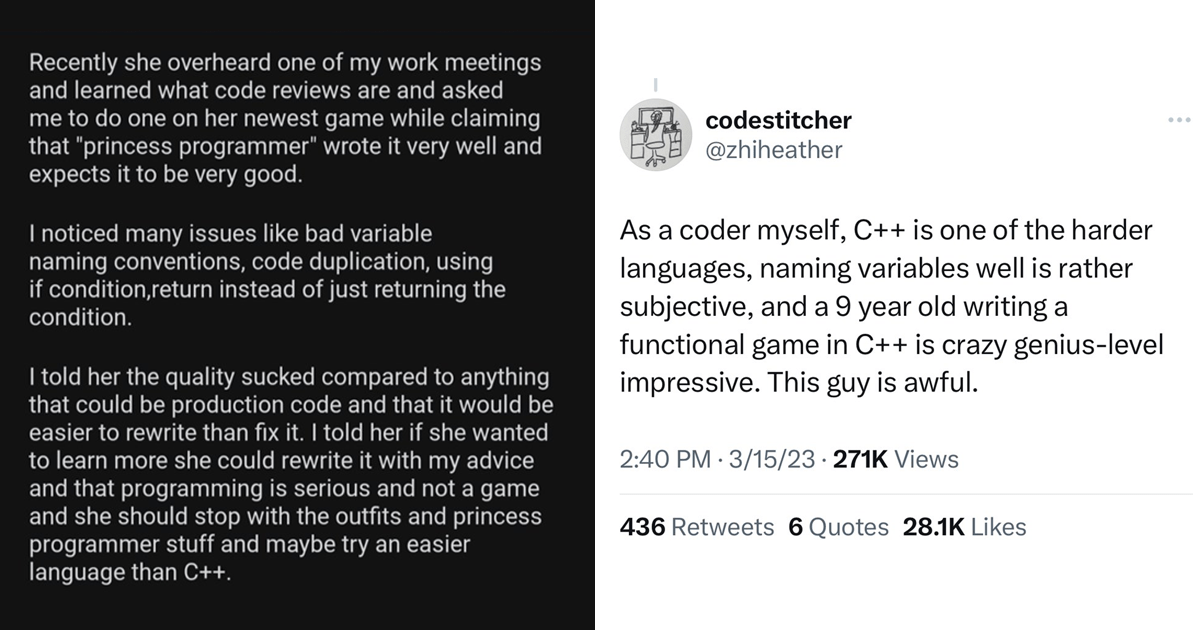
Task: Click the paragraph starting 'I noticed many issues'
Action: [267, 276]
